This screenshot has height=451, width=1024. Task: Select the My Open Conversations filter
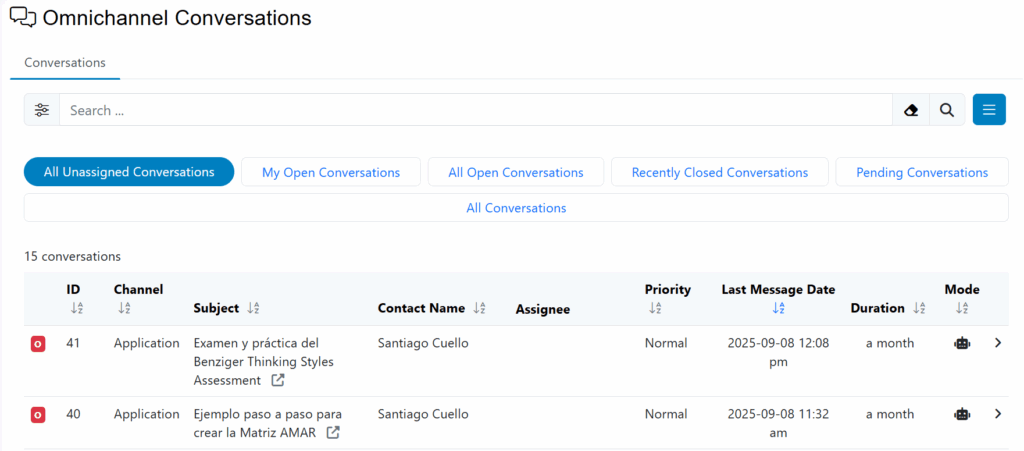(331, 172)
